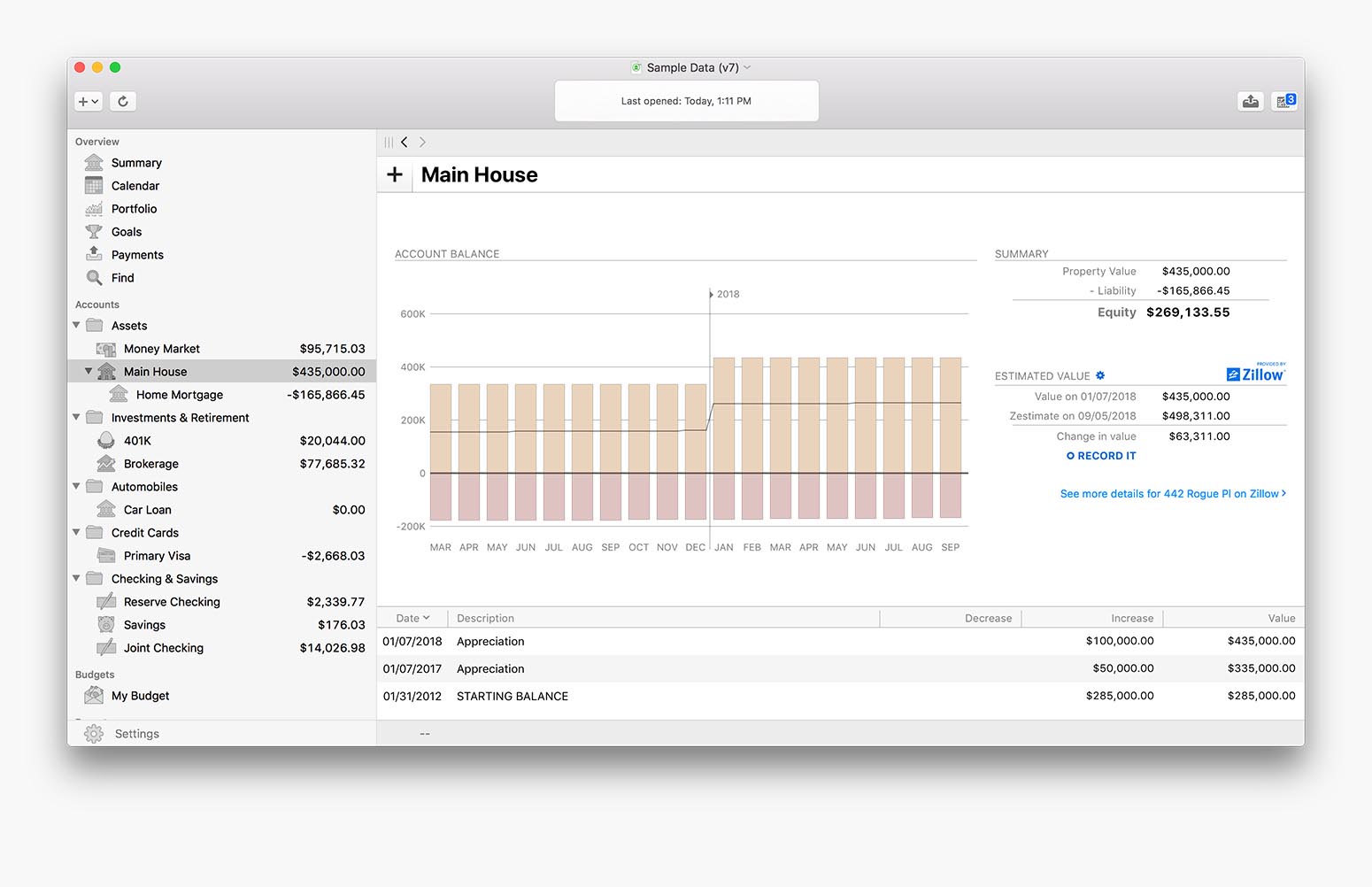Select the Home Mortgage account icon
Image resolution: width=1372 pixels, height=887 pixels.
pos(119,395)
